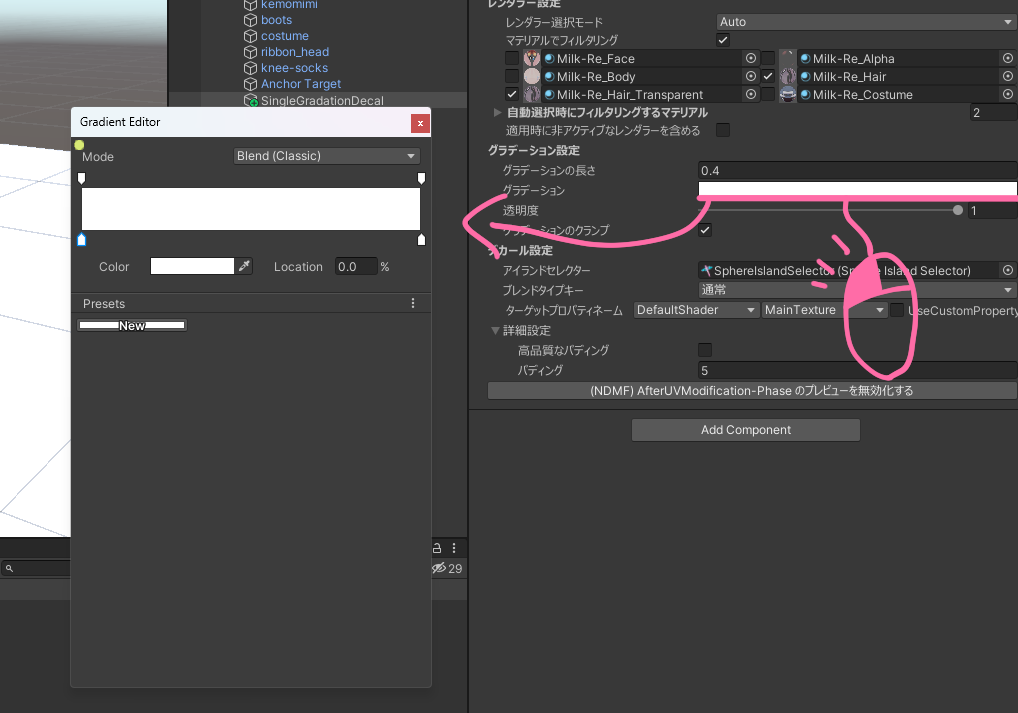Click the object picker for Milk-Re_Costume
Viewport: 1018px width, 713px height.
point(1007,95)
